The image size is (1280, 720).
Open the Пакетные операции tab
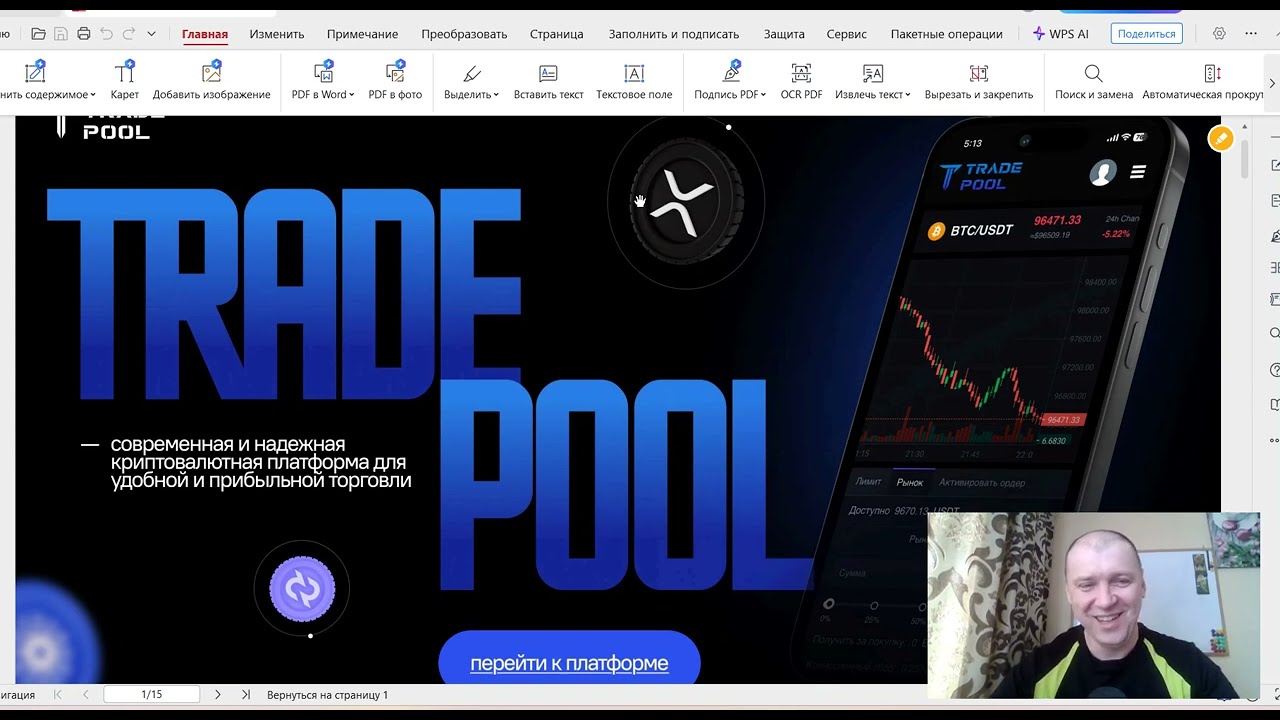947,34
